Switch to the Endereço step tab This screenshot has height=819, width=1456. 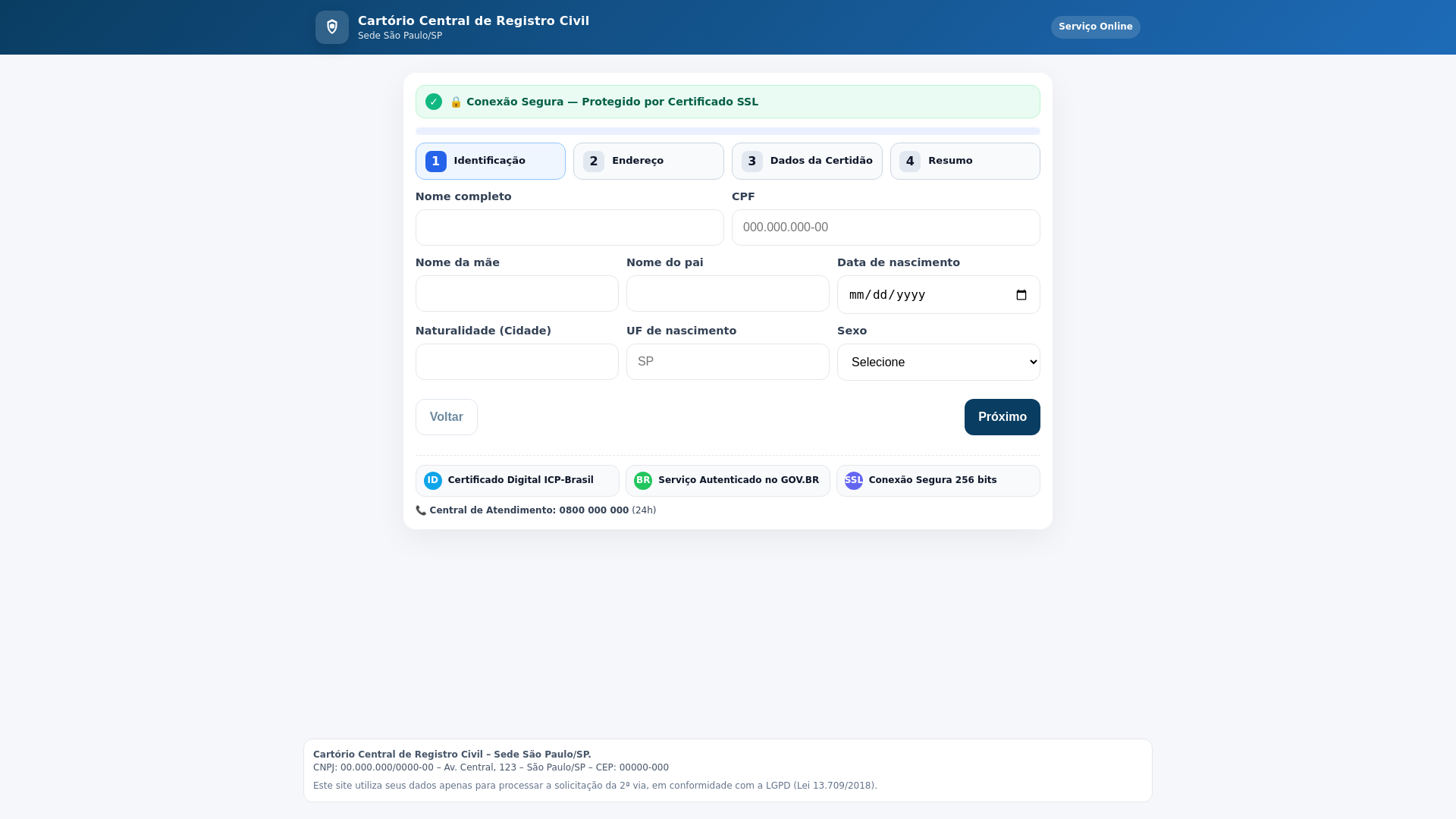pyautogui.click(x=648, y=162)
